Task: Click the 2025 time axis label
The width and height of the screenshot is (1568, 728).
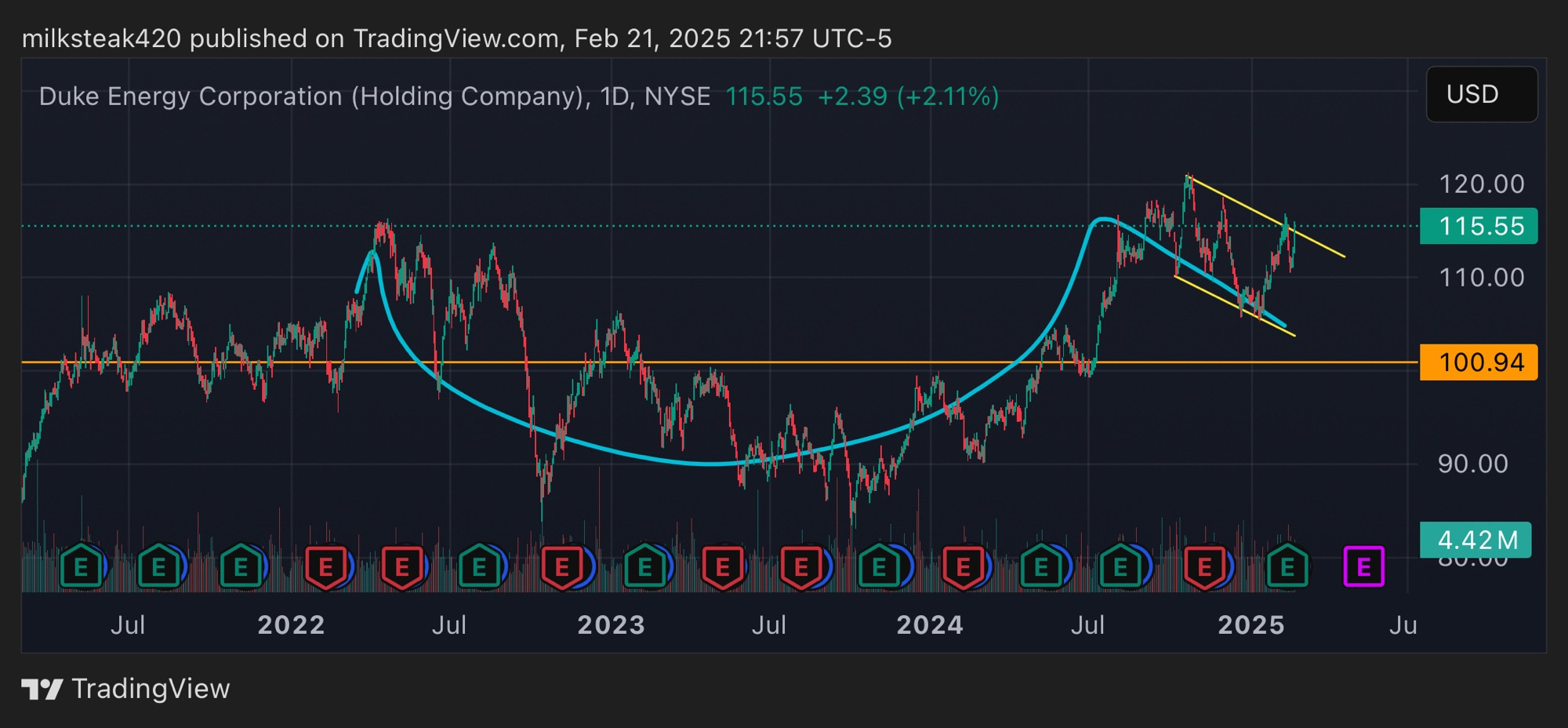Action: (1251, 625)
